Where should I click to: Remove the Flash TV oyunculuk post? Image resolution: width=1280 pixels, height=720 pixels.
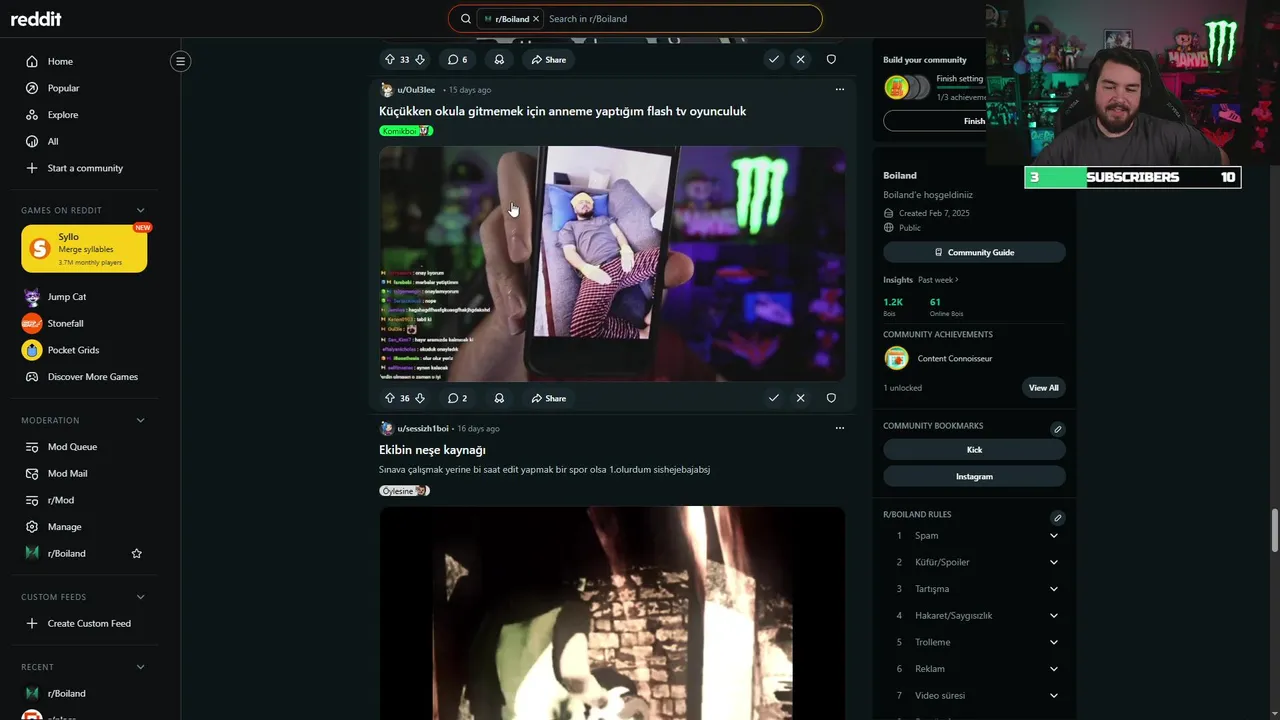tap(800, 398)
